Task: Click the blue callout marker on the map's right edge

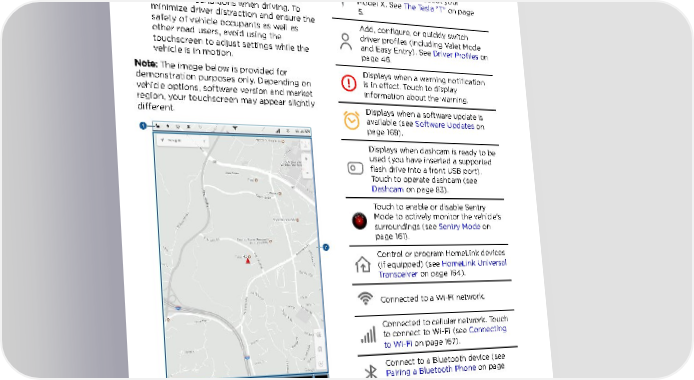Action: click(326, 247)
